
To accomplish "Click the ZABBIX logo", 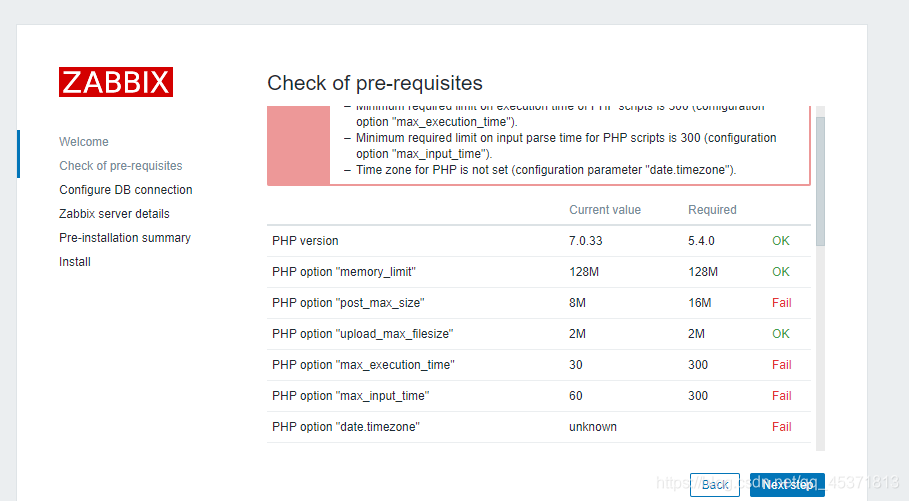I will pyautogui.click(x=116, y=82).
